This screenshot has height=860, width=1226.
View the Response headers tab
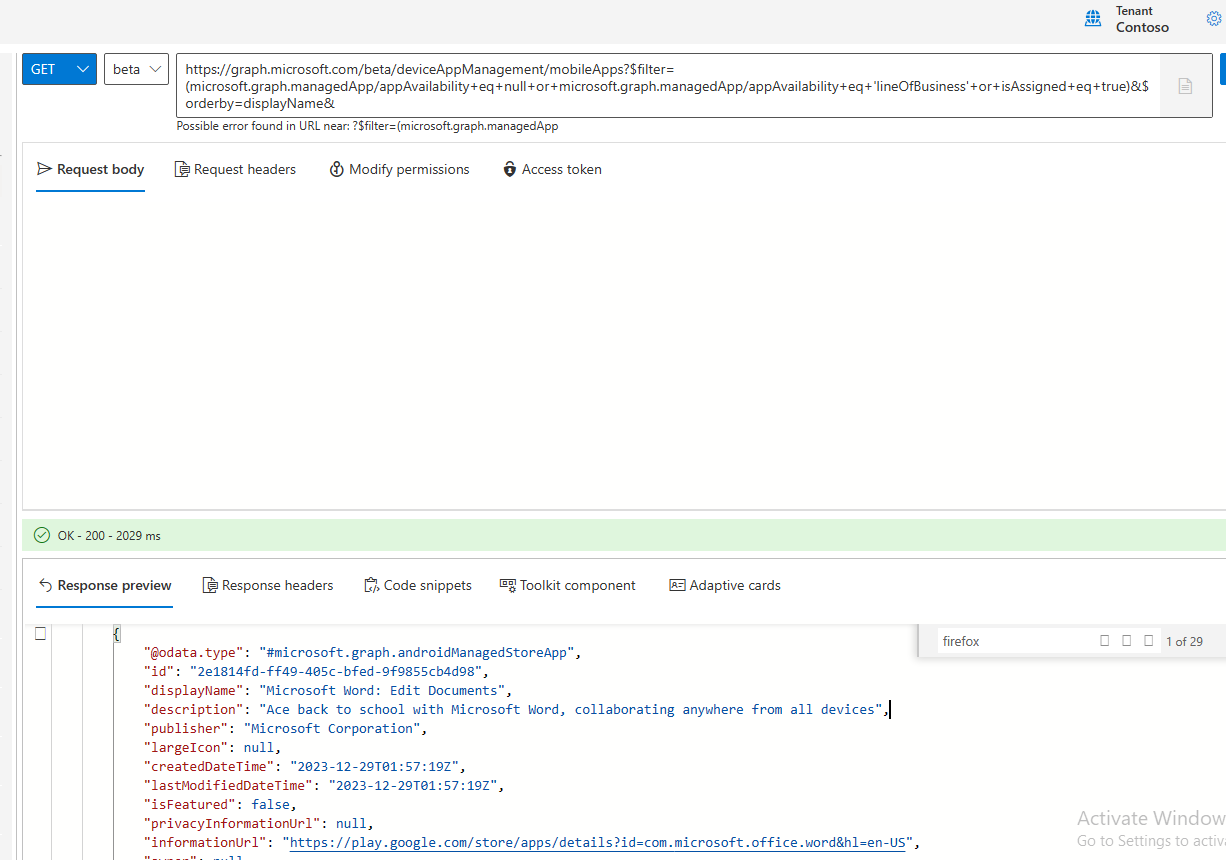268,585
